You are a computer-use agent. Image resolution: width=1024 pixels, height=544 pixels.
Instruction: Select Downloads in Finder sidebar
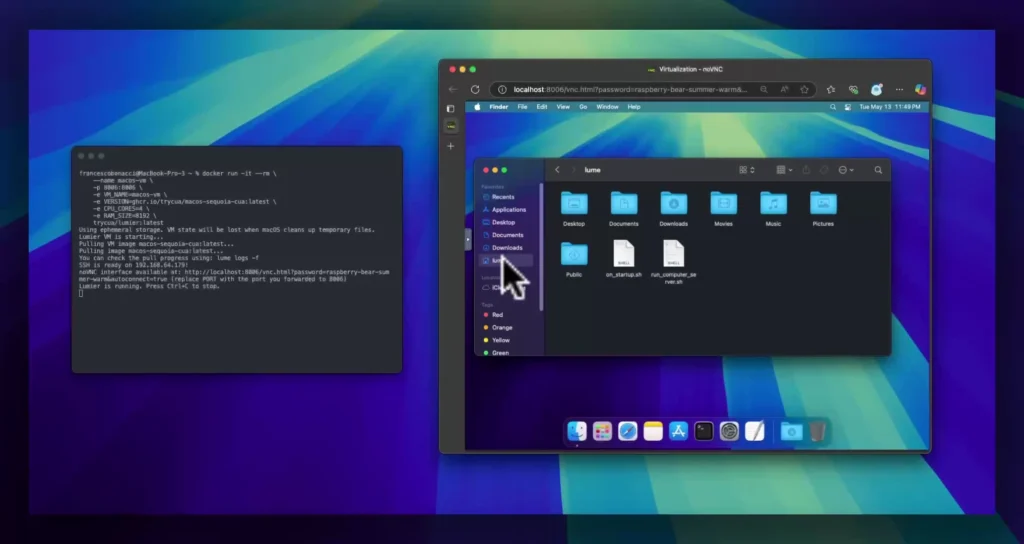[x=507, y=248]
